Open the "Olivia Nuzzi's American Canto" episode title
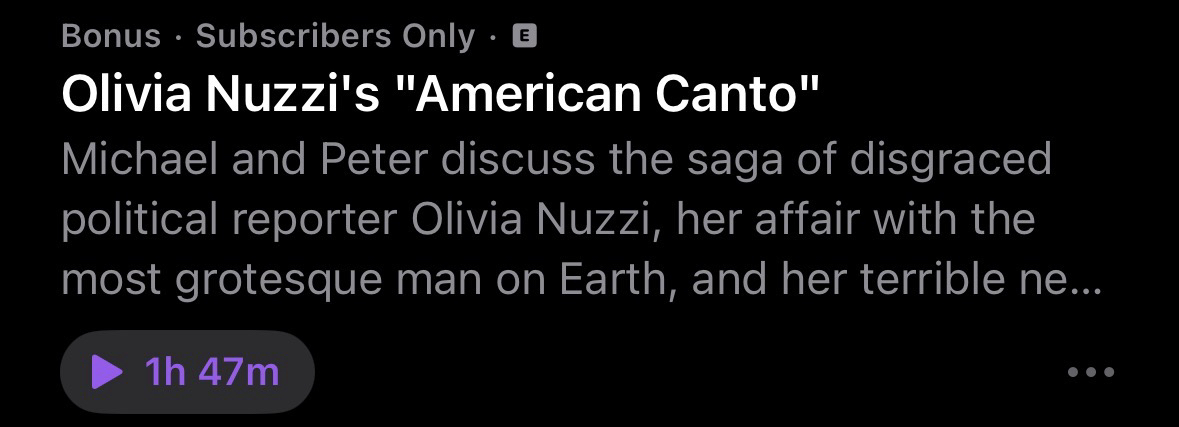1179x427 pixels. [x=440, y=94]
